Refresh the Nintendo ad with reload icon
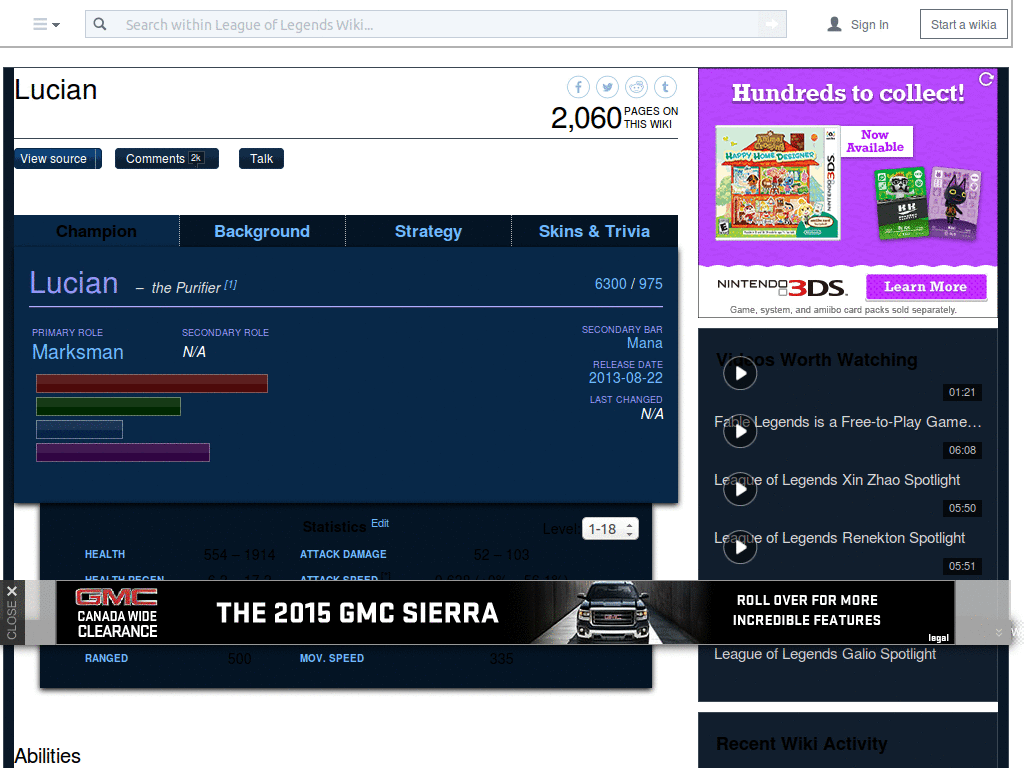The image size is (1024, 768). [x=986, y=79]
